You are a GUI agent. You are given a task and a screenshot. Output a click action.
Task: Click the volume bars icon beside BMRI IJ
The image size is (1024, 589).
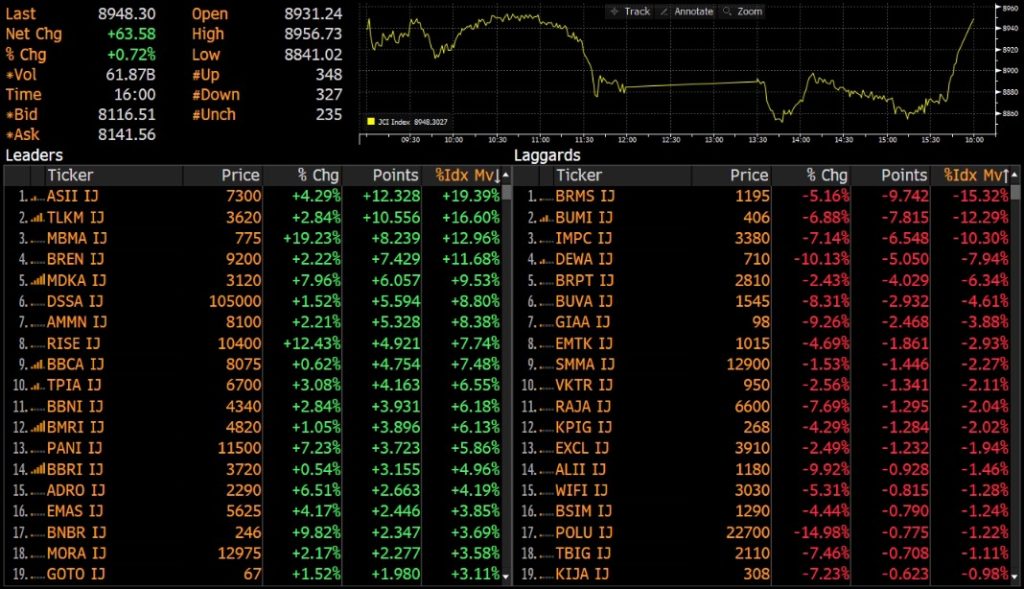(x=38, y=427)
